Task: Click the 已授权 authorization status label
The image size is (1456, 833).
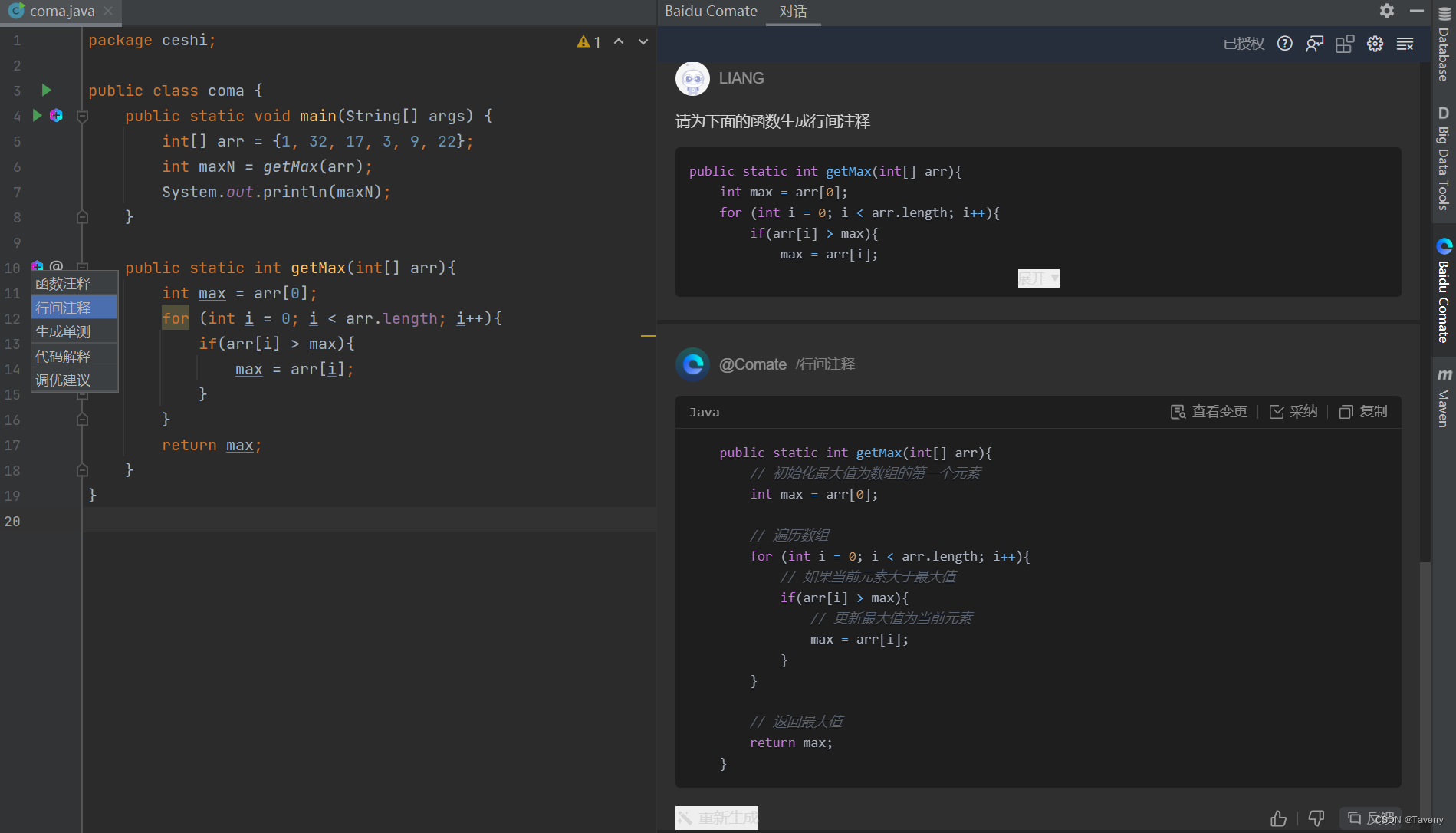Action: (x=1244, y=44)
